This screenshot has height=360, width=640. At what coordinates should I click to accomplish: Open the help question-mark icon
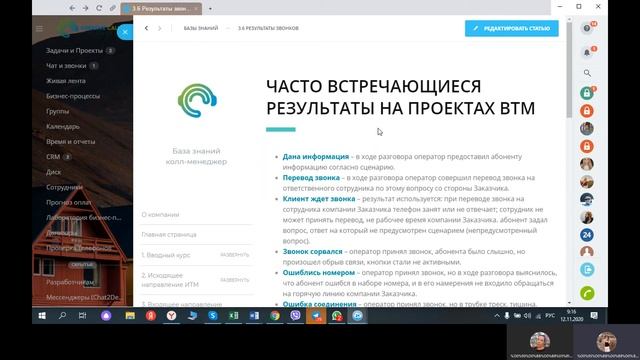(587, 28)
